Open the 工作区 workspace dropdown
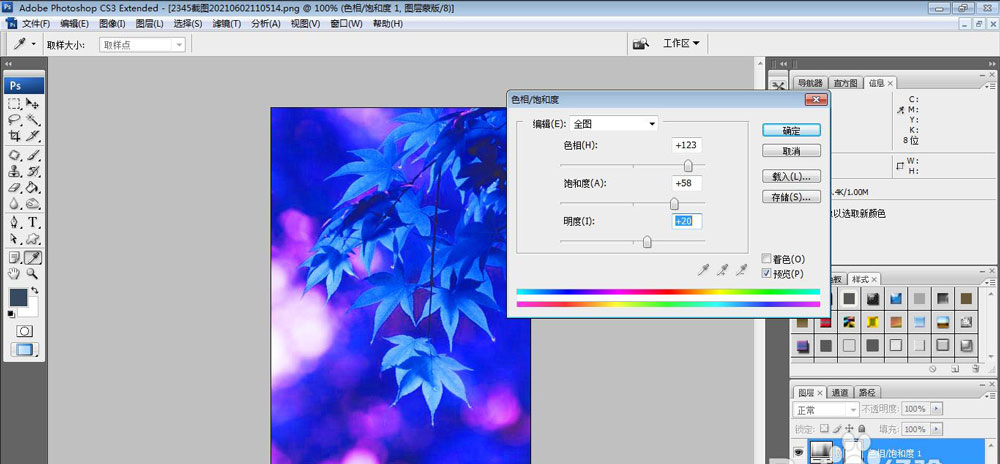This screenshot has height=464, width=1000. pyautogui.click(x=681, y=43)
